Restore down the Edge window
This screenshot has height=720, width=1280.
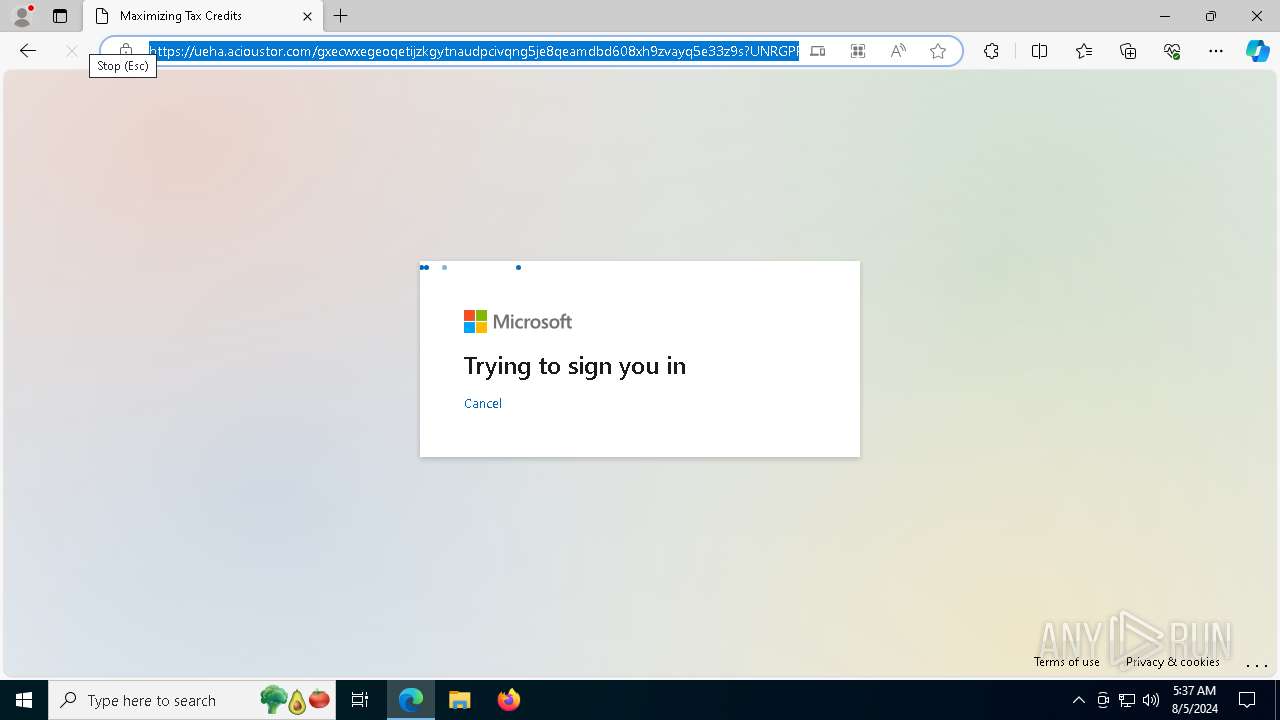click(1211, 16)
